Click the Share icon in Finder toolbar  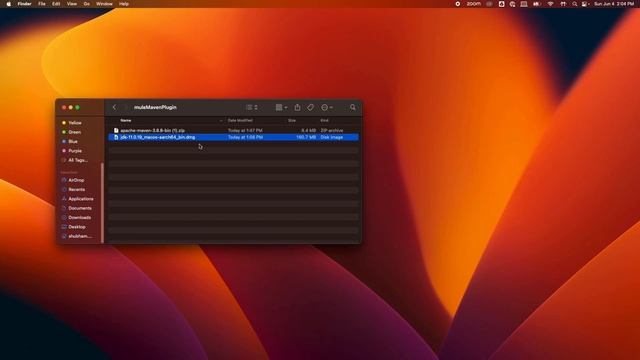tap(297, 107)
